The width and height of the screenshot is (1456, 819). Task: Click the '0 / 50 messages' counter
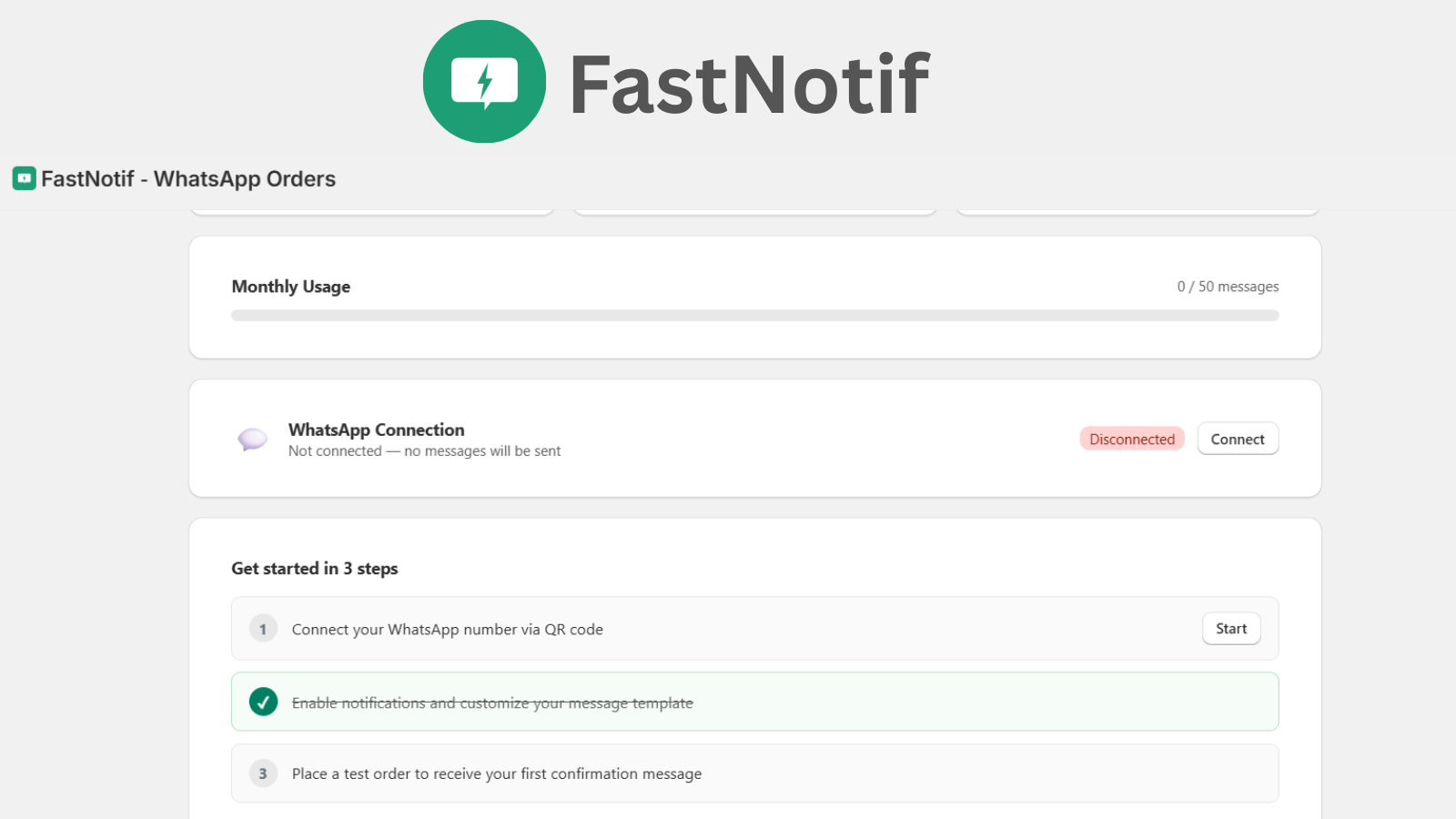1228,287
